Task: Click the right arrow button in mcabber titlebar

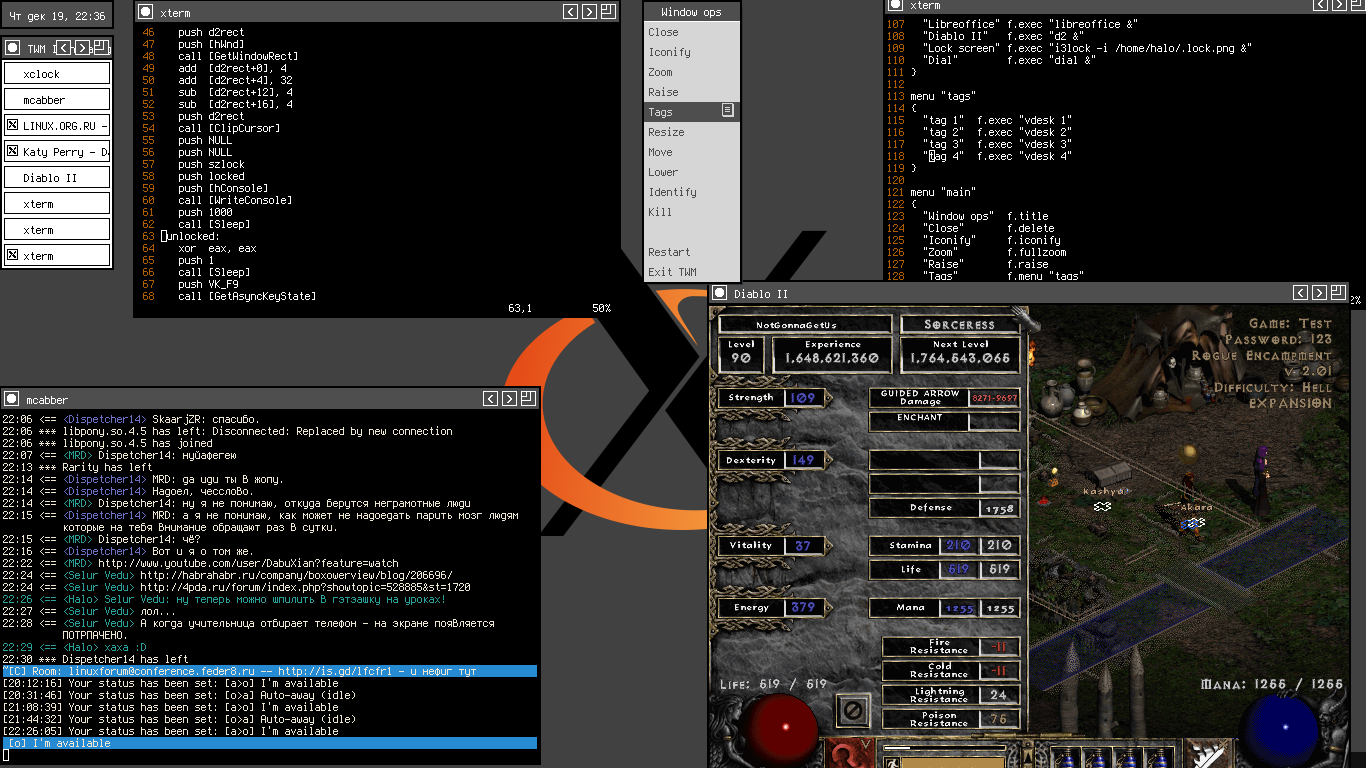Action: click(509, 399)
